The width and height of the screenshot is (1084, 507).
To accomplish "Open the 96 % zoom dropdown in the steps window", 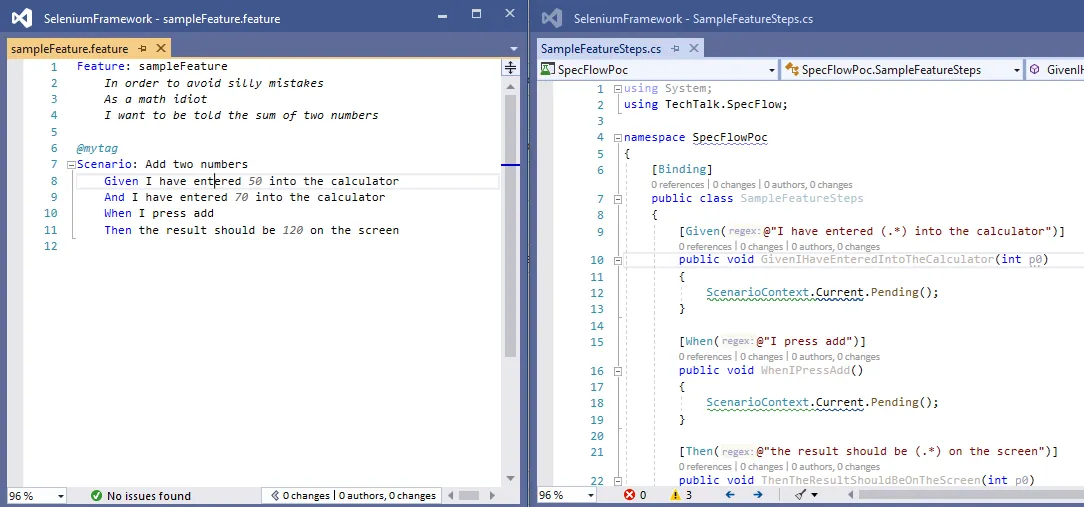I will pyautogui.click(x=590, y=496).
